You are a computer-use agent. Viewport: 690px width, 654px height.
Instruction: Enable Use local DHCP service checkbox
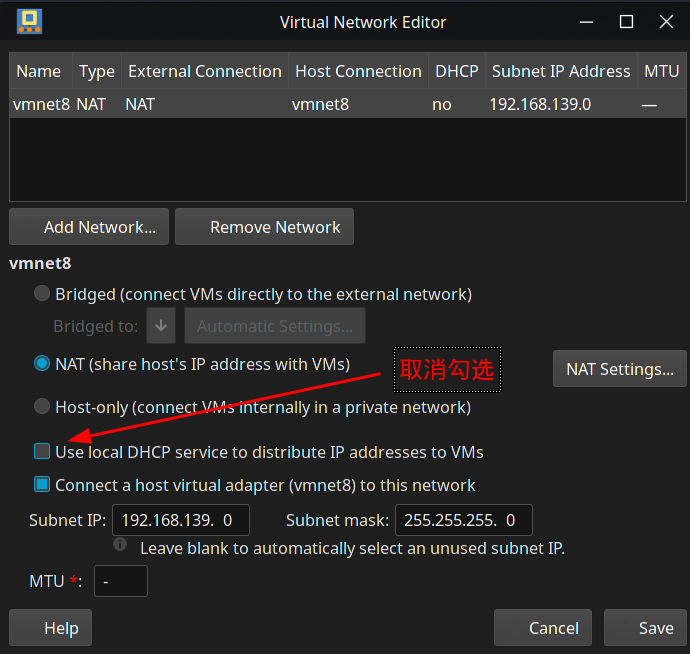coord(42,452)
